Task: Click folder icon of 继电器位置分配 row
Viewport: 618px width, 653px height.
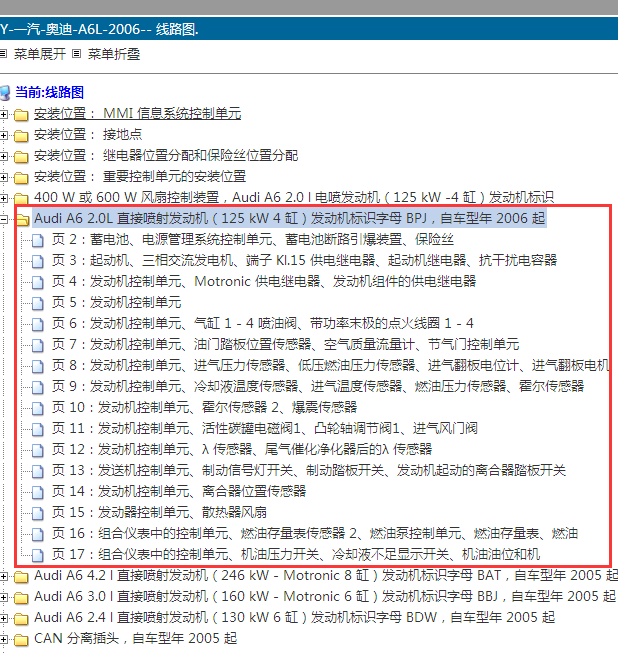Action: (x=21, y=157)
